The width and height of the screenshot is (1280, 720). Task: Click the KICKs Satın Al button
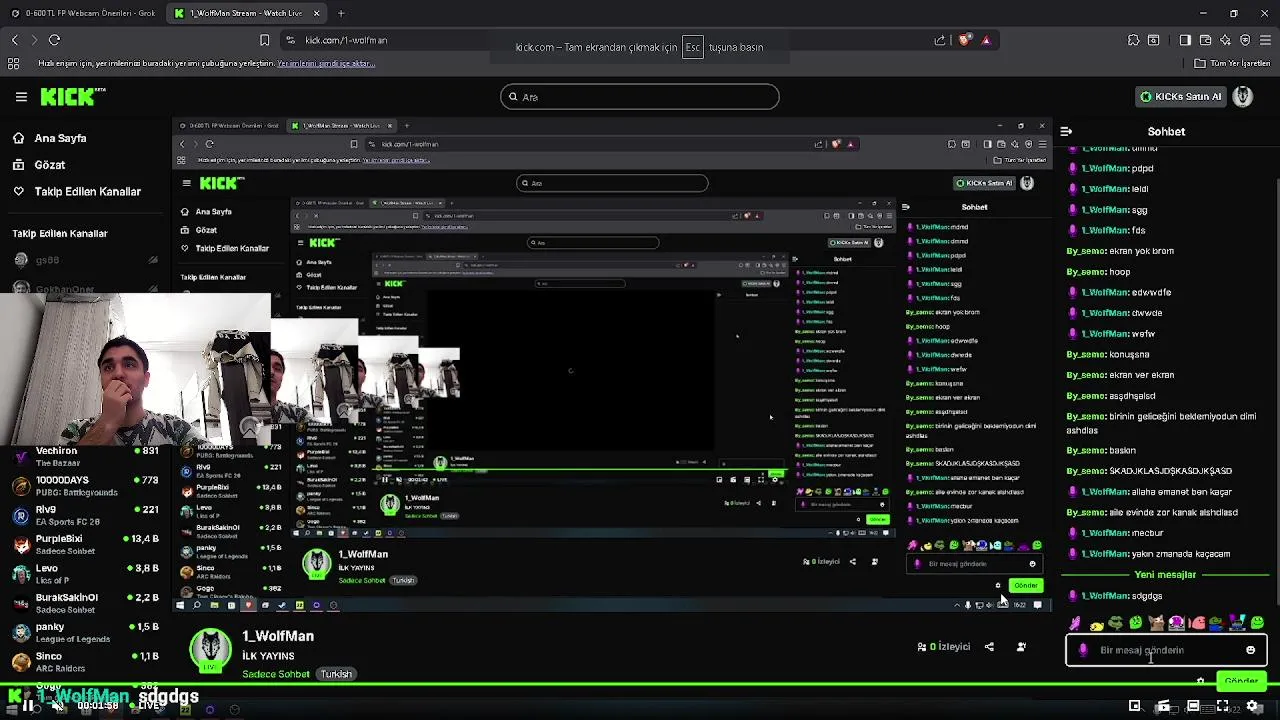[x=1182, y=97]
